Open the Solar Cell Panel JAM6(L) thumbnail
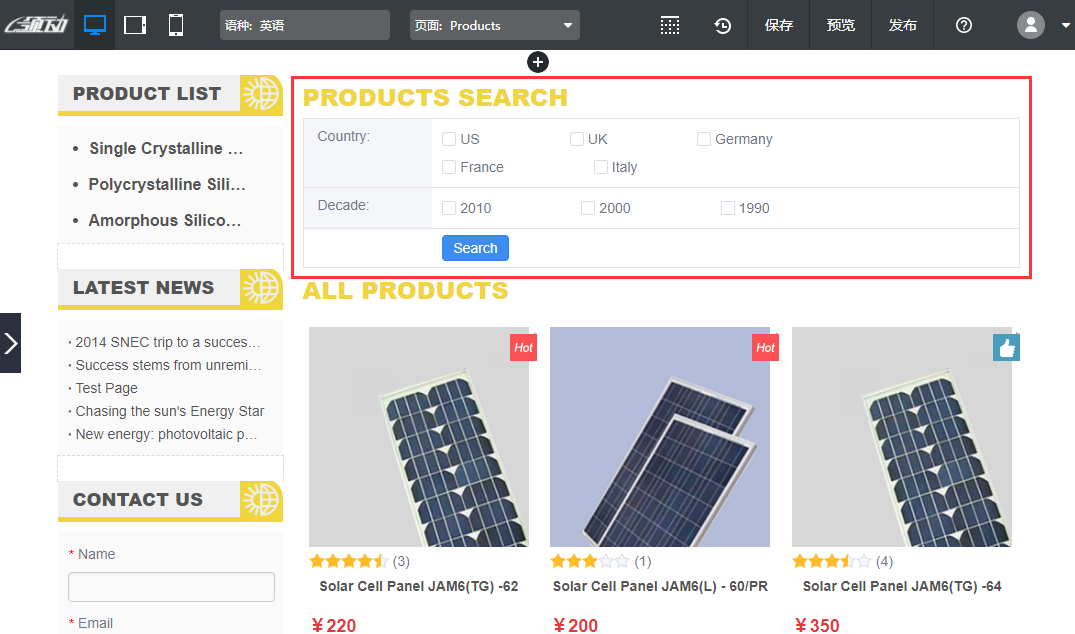The height and width of the screenshot is (634, 1075). coord(660,437)
